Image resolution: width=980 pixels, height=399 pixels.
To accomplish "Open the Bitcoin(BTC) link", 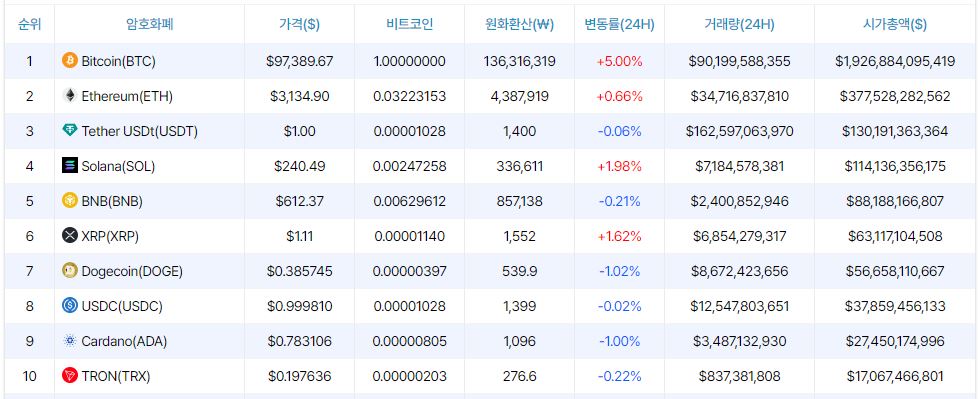I will 119,61.
